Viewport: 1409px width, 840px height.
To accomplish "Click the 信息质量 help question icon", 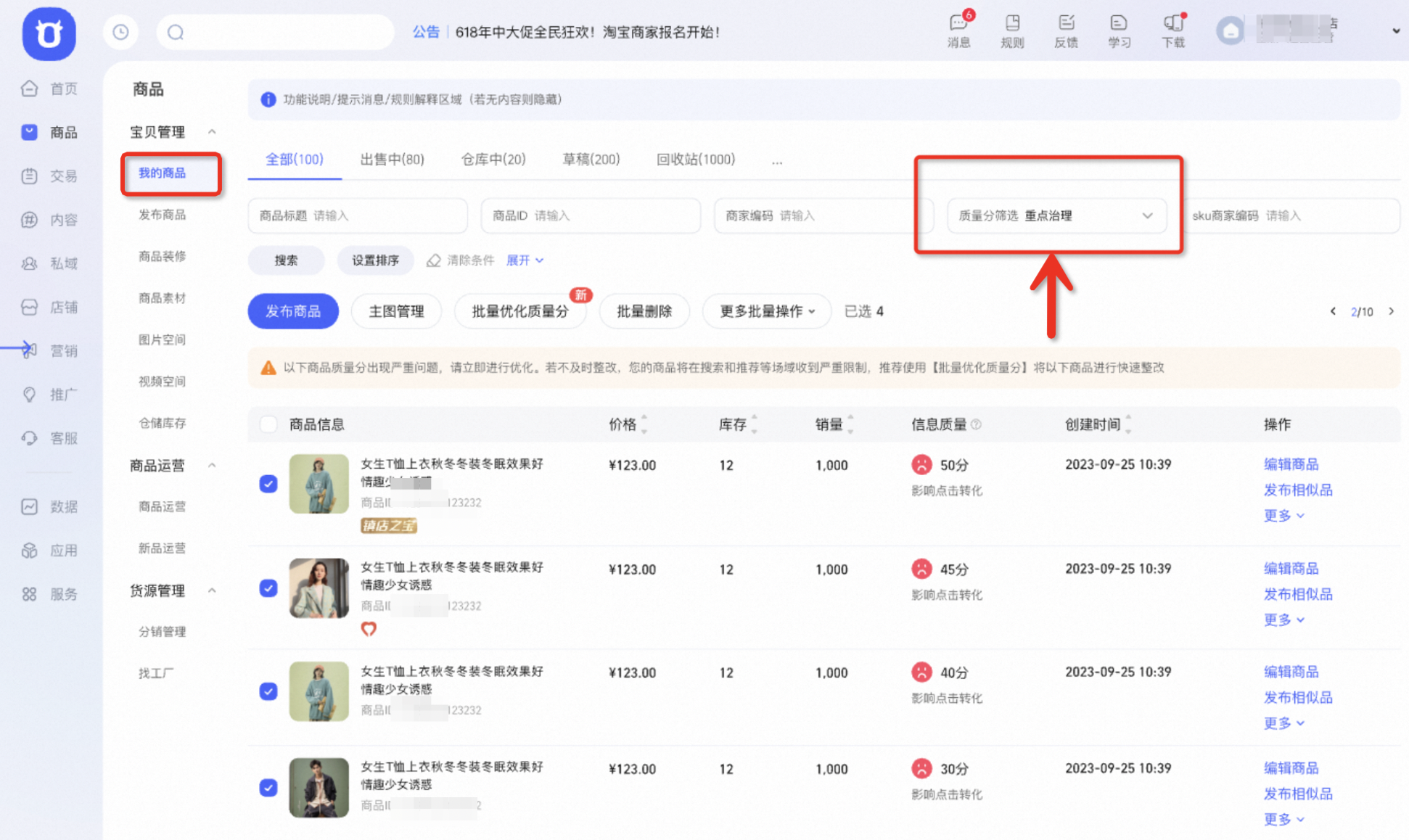I will pos(976,424).
